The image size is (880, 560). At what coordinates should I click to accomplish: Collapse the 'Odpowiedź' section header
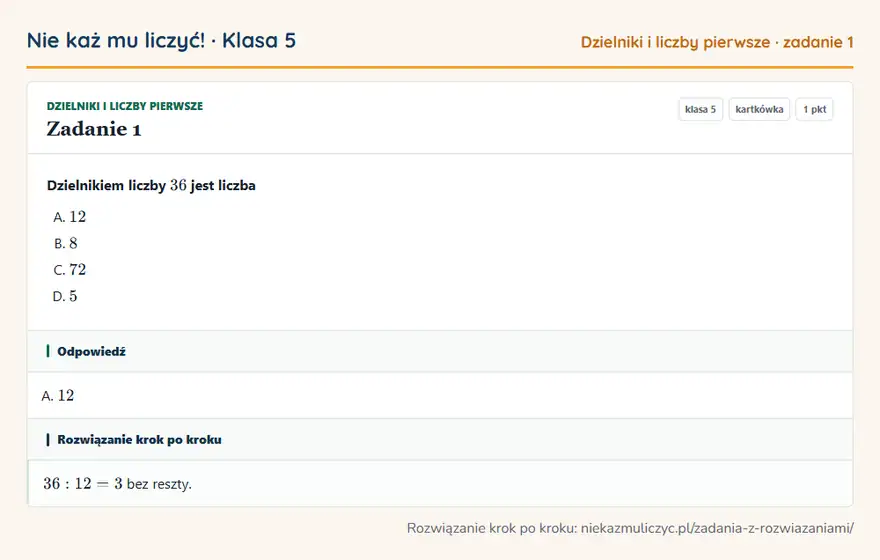pos(440,351)
